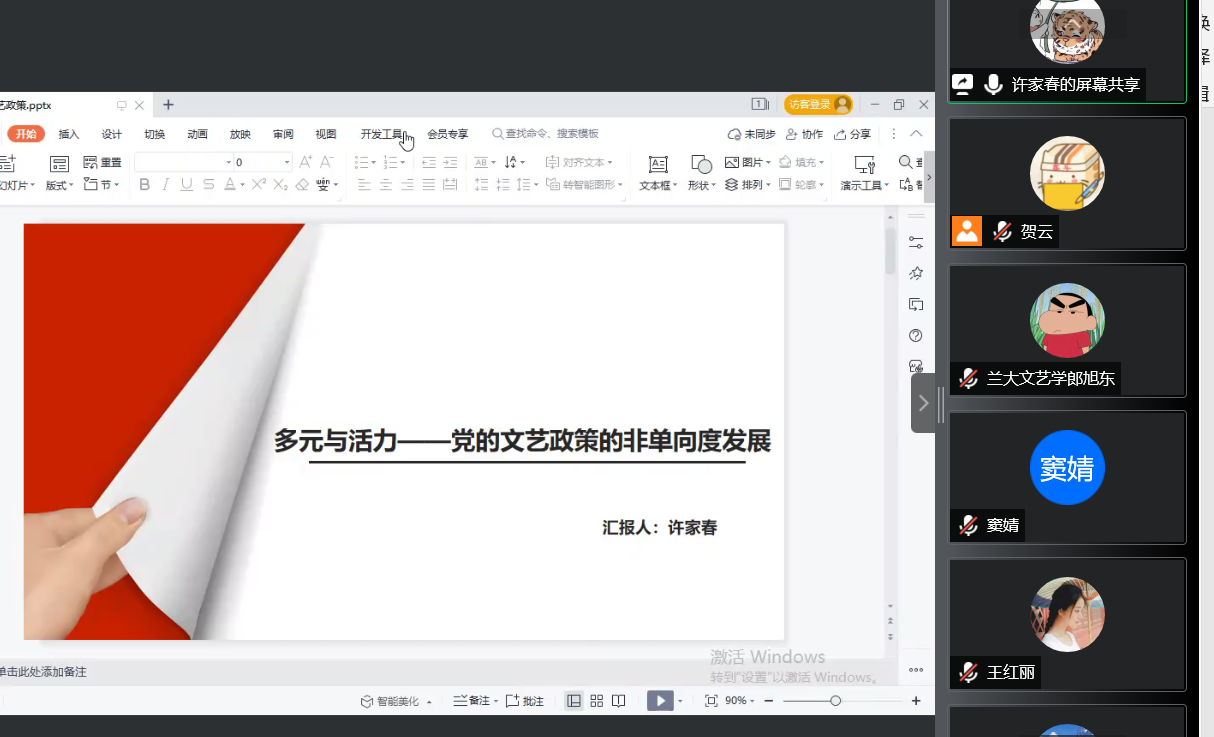Screen dimensions: 1214x737
Task: Clear formatting with the eraser icon
Action: coord(302,185)
